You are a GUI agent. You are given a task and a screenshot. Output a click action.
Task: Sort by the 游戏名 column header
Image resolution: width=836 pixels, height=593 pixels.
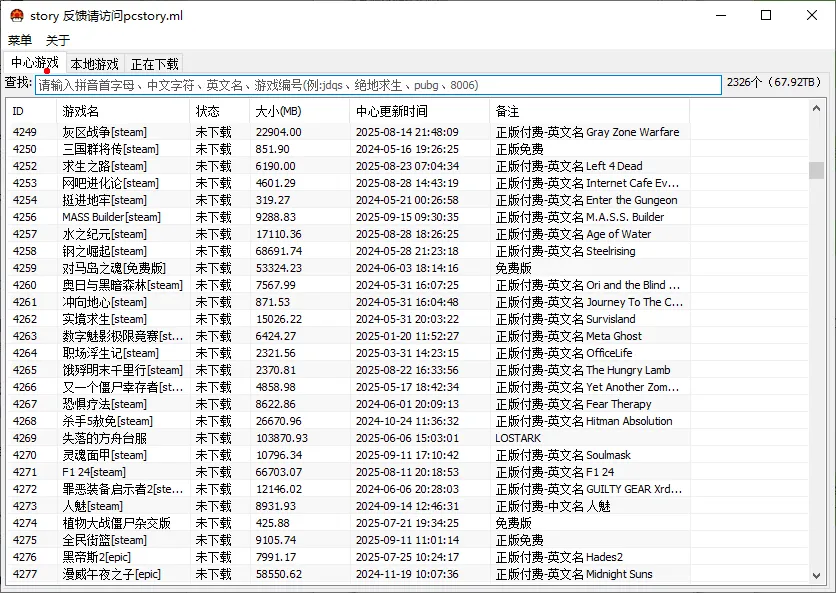(122, 111)
